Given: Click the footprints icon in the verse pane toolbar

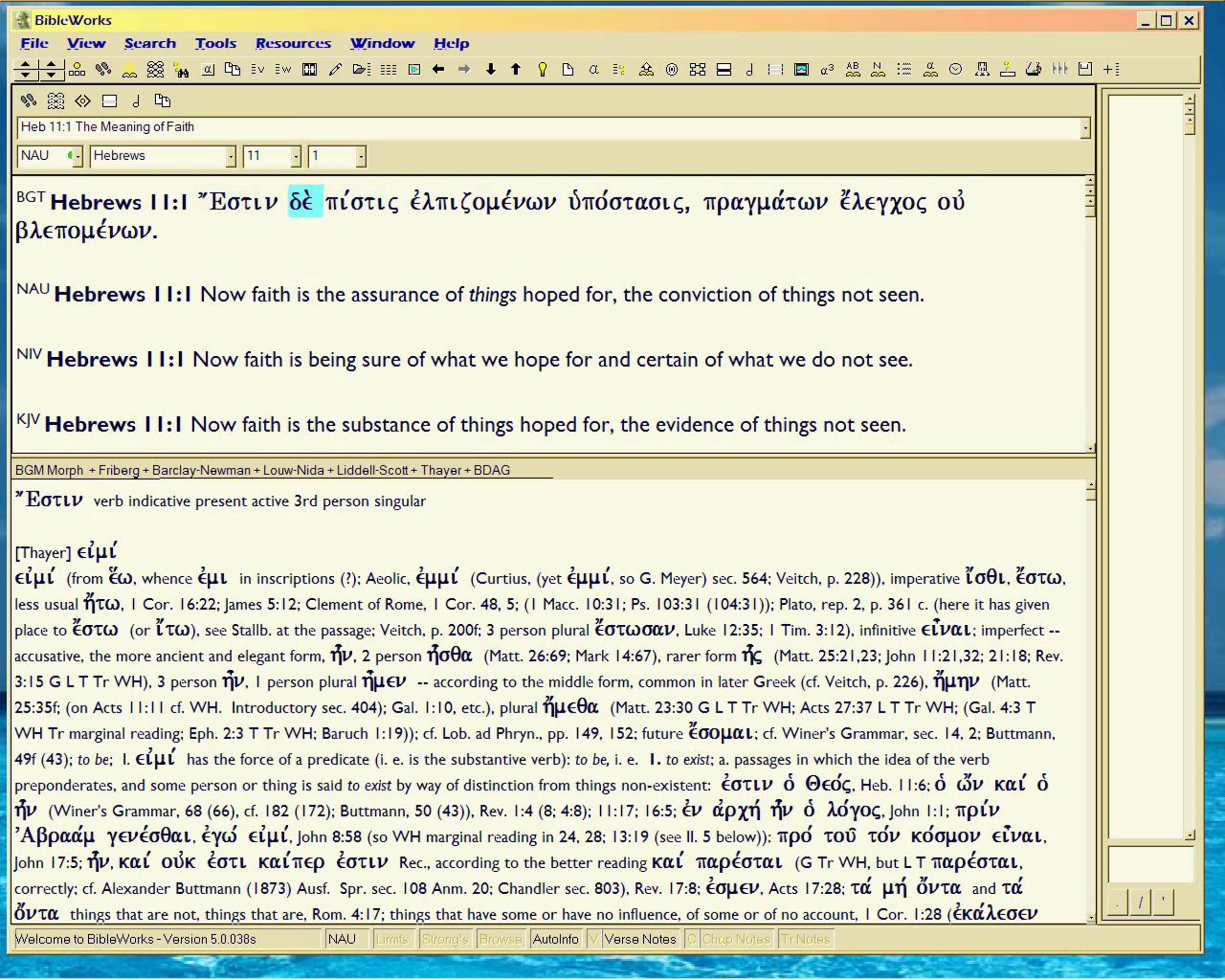Looking at the screenshot, I should [x=29, y=101].
